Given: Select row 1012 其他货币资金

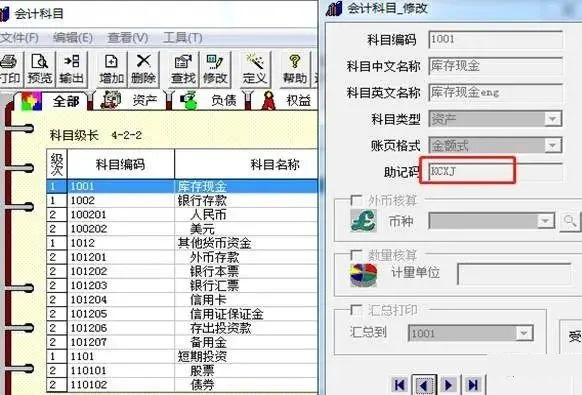Looking at the screenshot, I should tap(182, 243).
